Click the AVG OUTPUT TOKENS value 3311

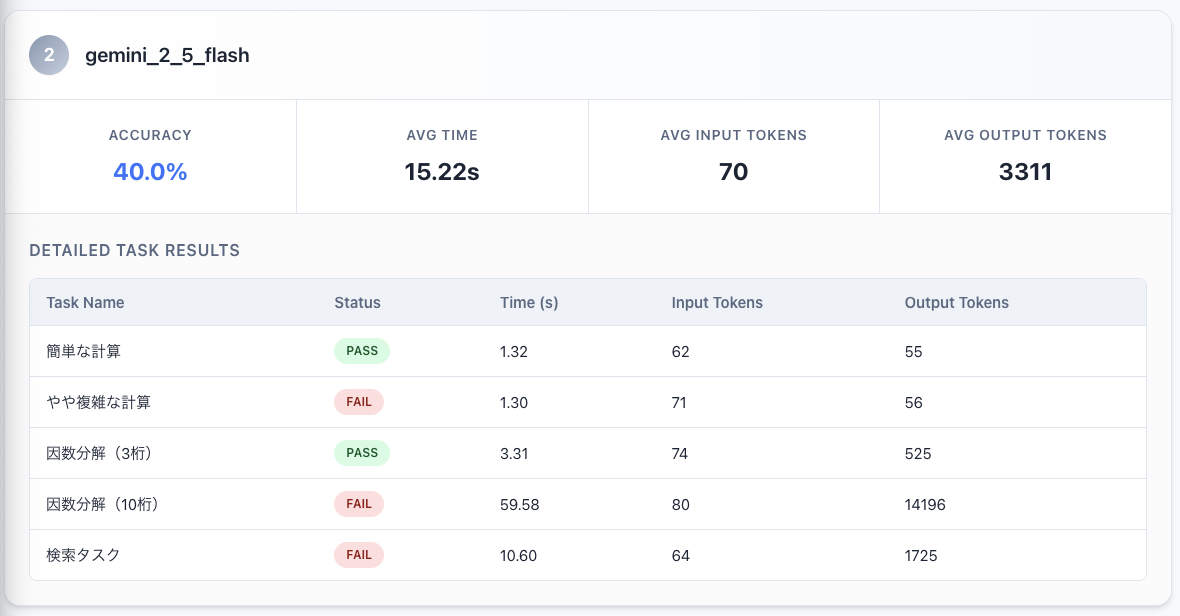[1025, 172]
